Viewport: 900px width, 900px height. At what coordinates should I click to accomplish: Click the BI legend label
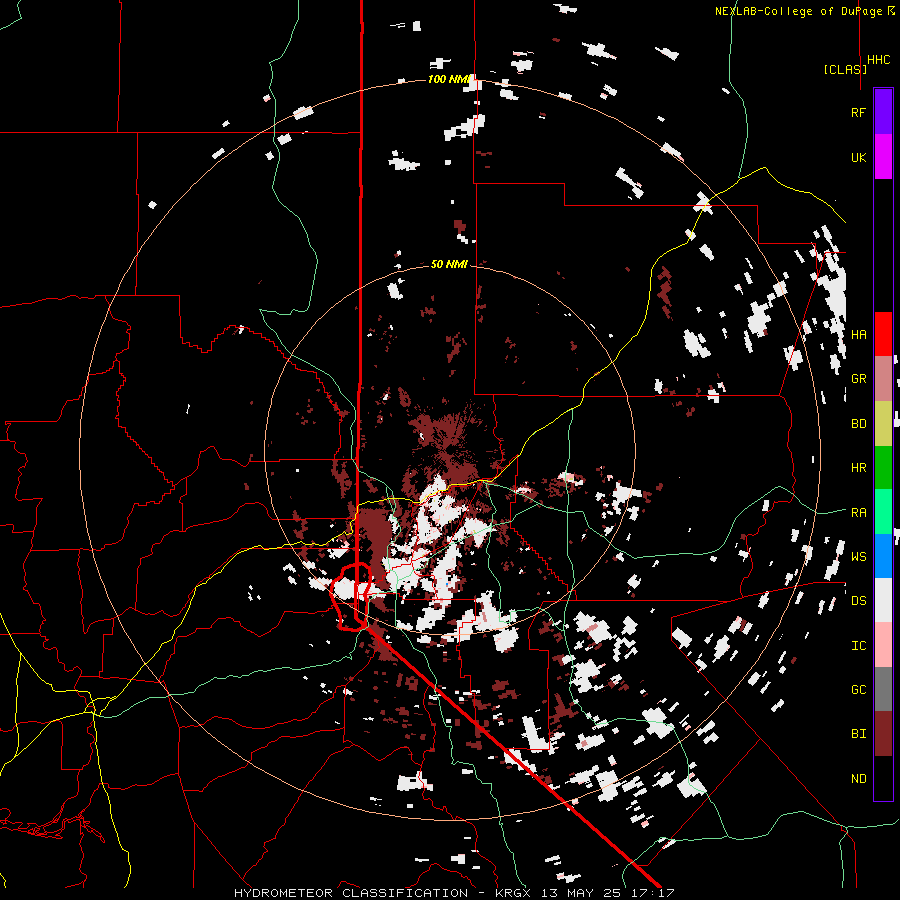[858, 734]
